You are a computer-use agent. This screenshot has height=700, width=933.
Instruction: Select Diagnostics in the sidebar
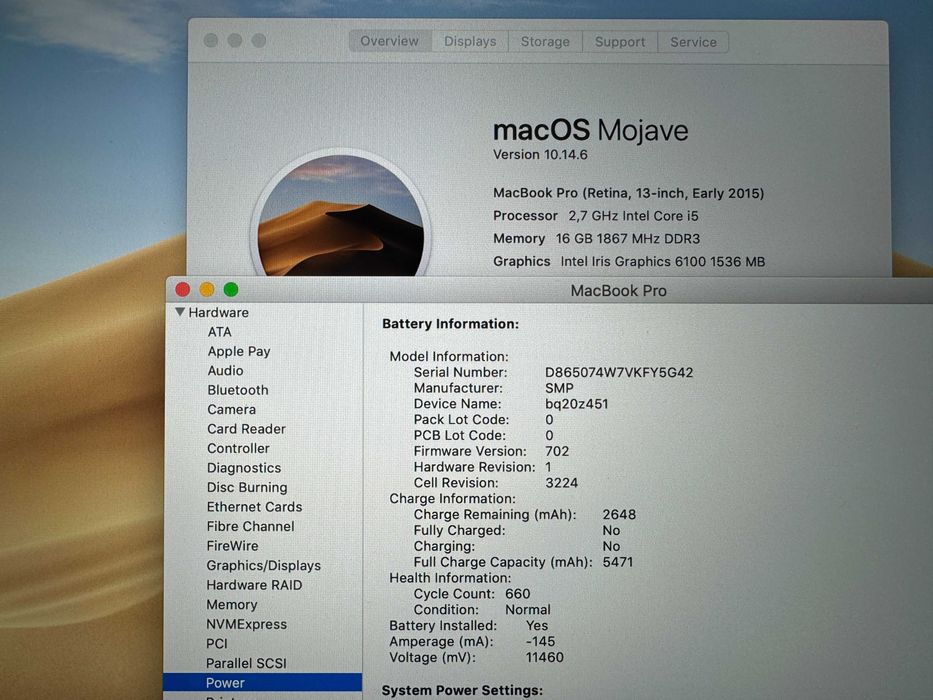pyautogui.click(x=244, y=468)
